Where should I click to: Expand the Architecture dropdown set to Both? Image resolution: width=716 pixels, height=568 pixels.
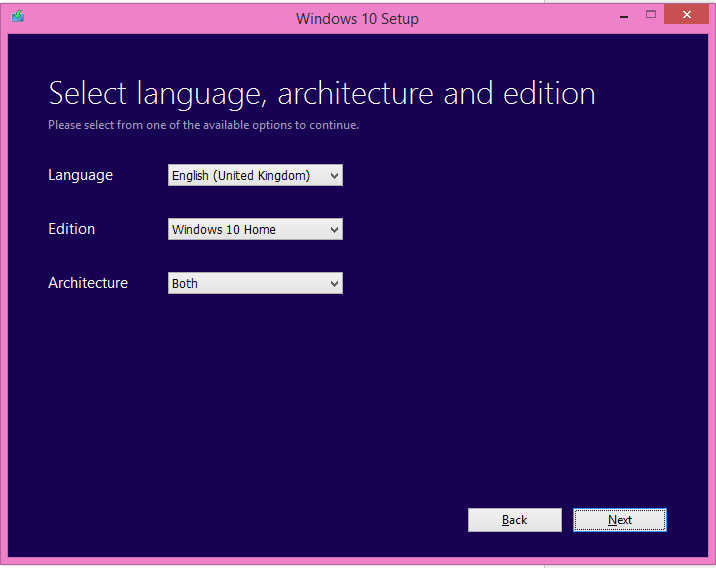(x=255, y=283)
